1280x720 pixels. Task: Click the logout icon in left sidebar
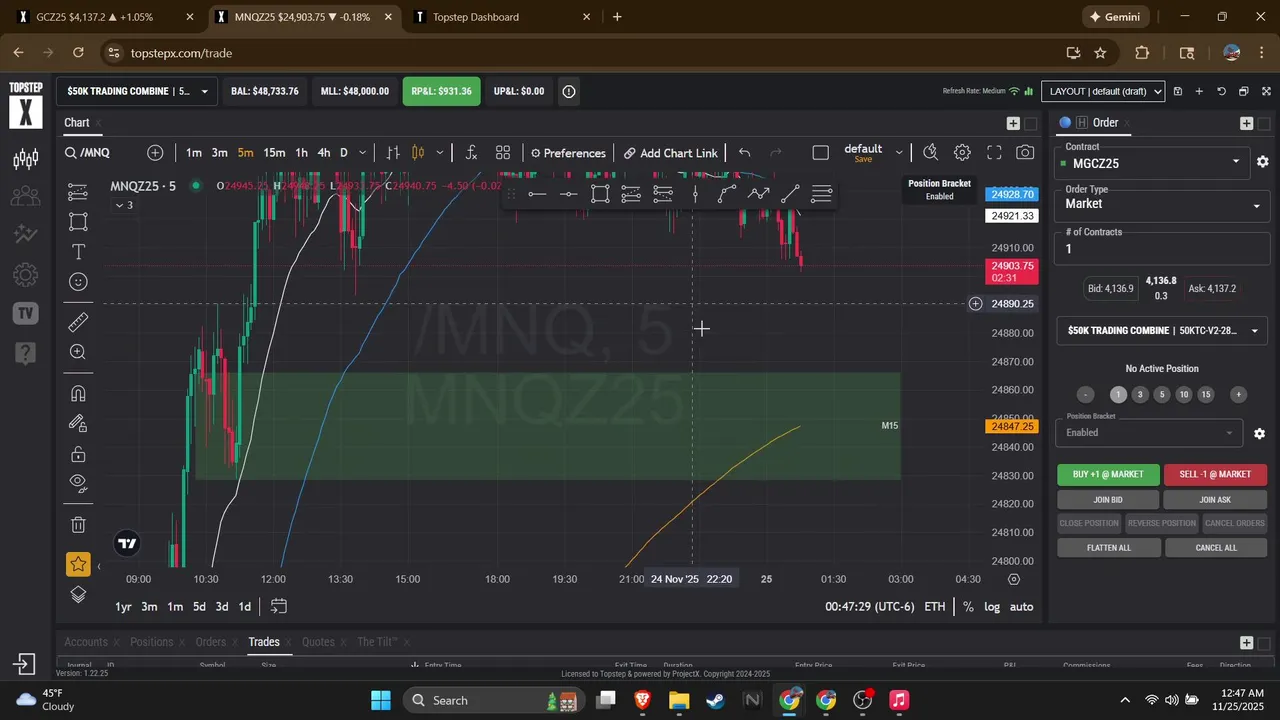[x=25, y=664]
